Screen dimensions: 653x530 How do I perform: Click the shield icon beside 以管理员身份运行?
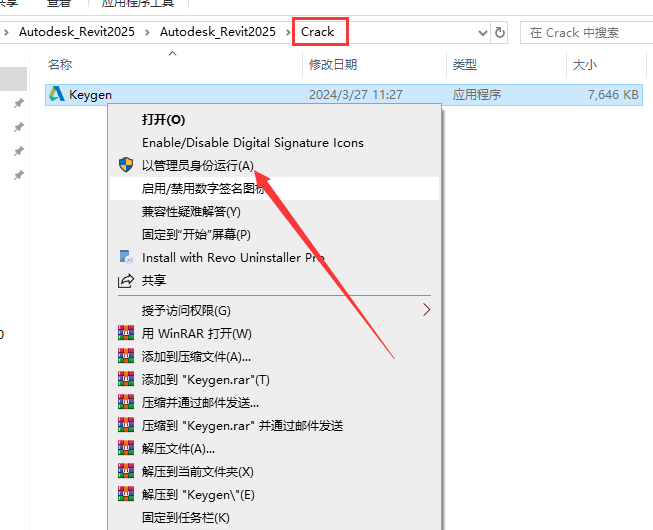[x=126, y=165]
